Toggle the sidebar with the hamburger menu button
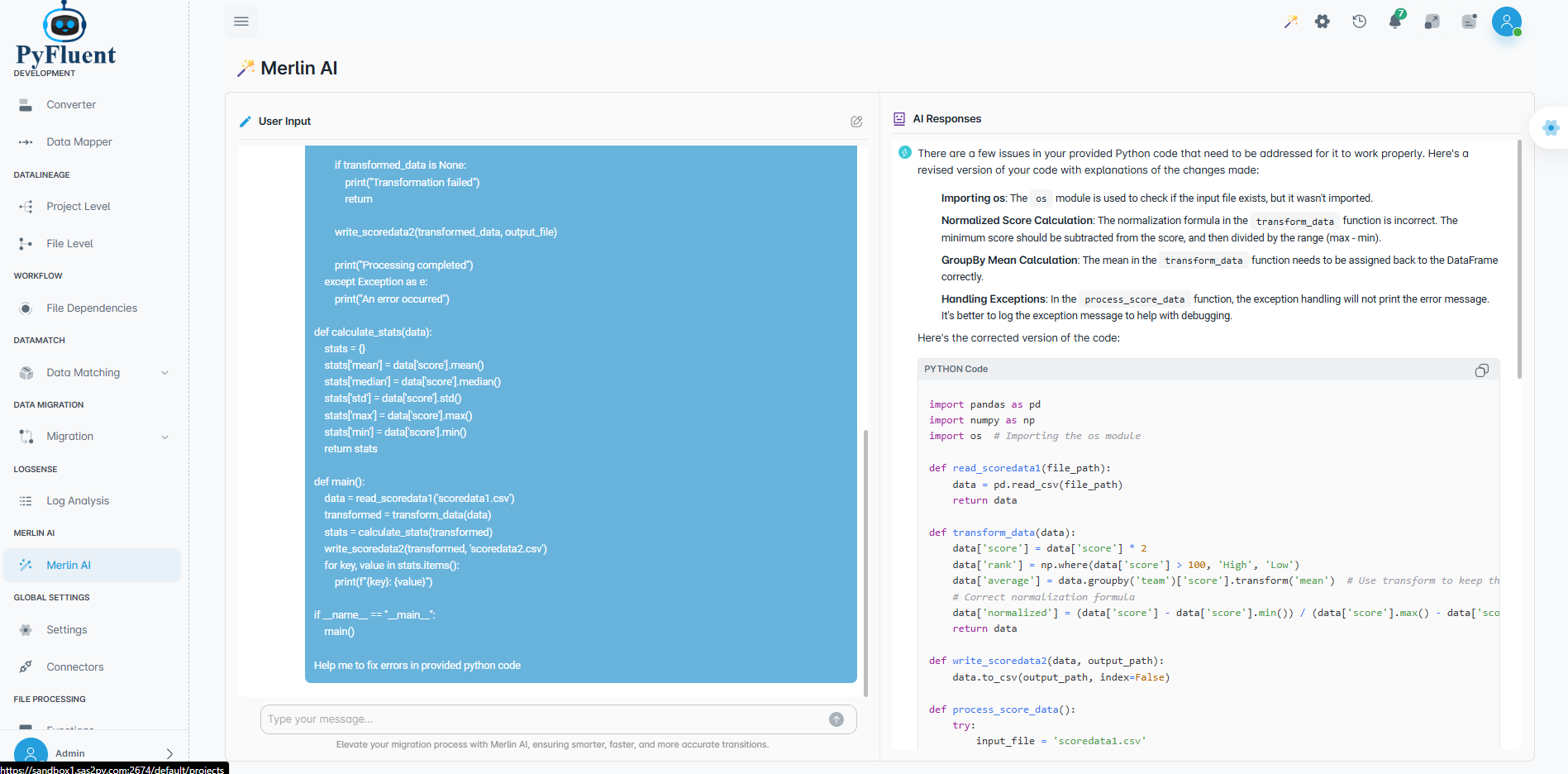The width and height of the screenshot is (1568, 774). (x=241, y=21)
